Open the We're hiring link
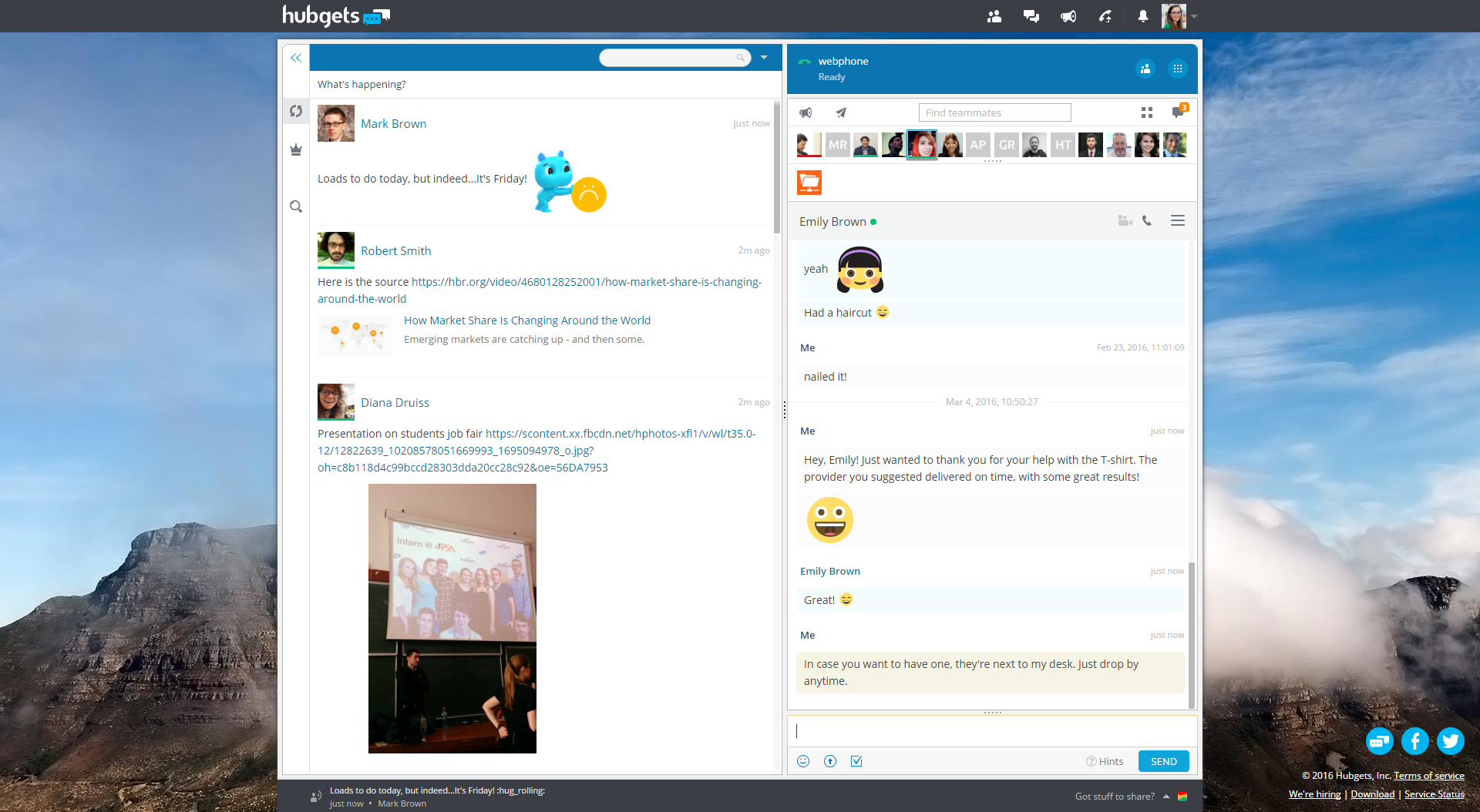Viewport: 1480px width, 812px height. click(1315, 794)
